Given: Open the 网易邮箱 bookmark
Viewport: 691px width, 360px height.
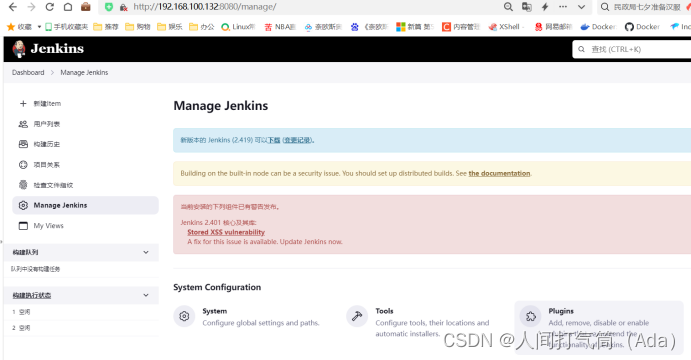Looking at the screenshot, I should 553,27.
